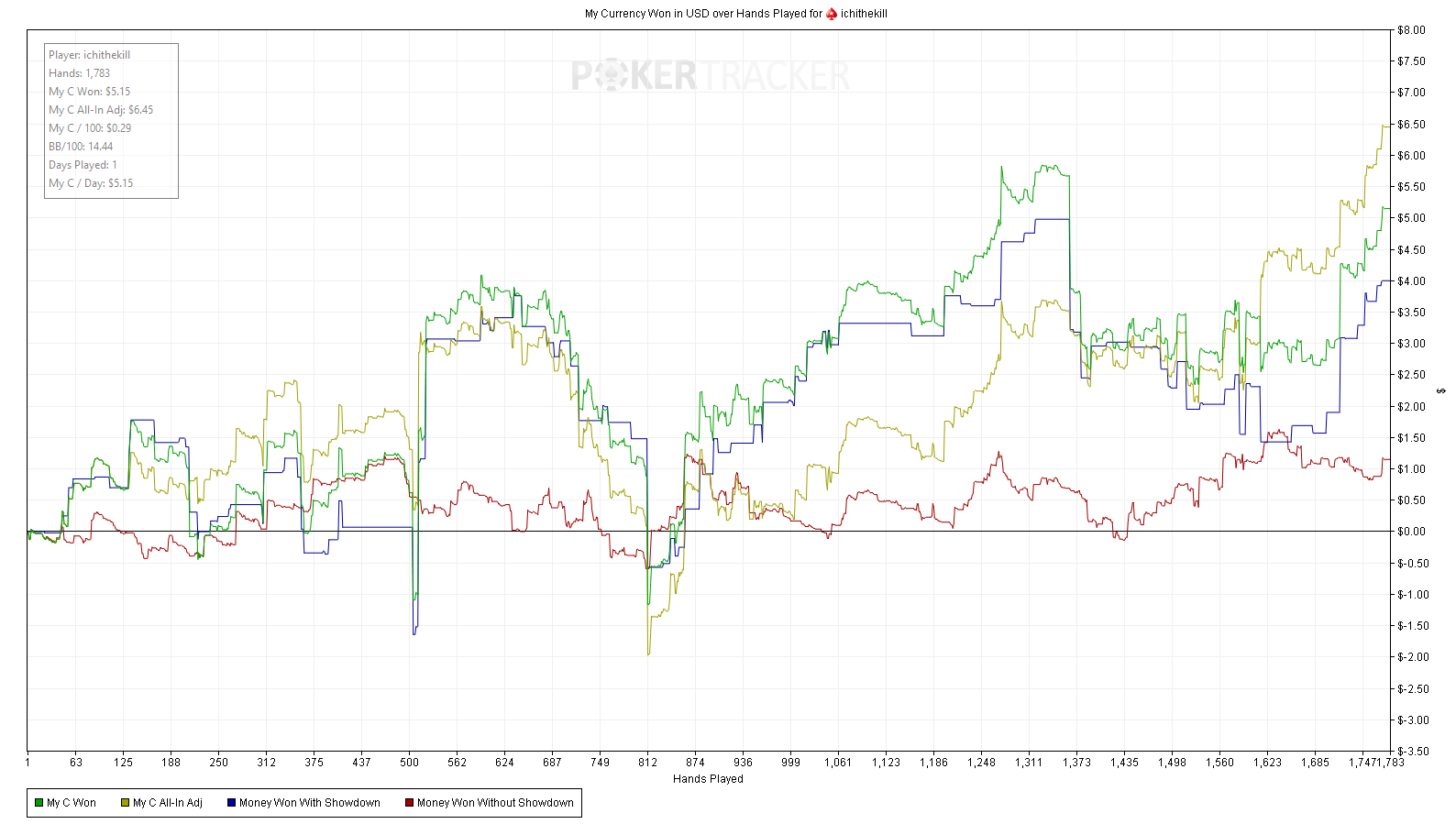Viewport: 1456px width, 824px height.
Task: Click the "$8.00" y-axis label
Action: (1411, 30)
